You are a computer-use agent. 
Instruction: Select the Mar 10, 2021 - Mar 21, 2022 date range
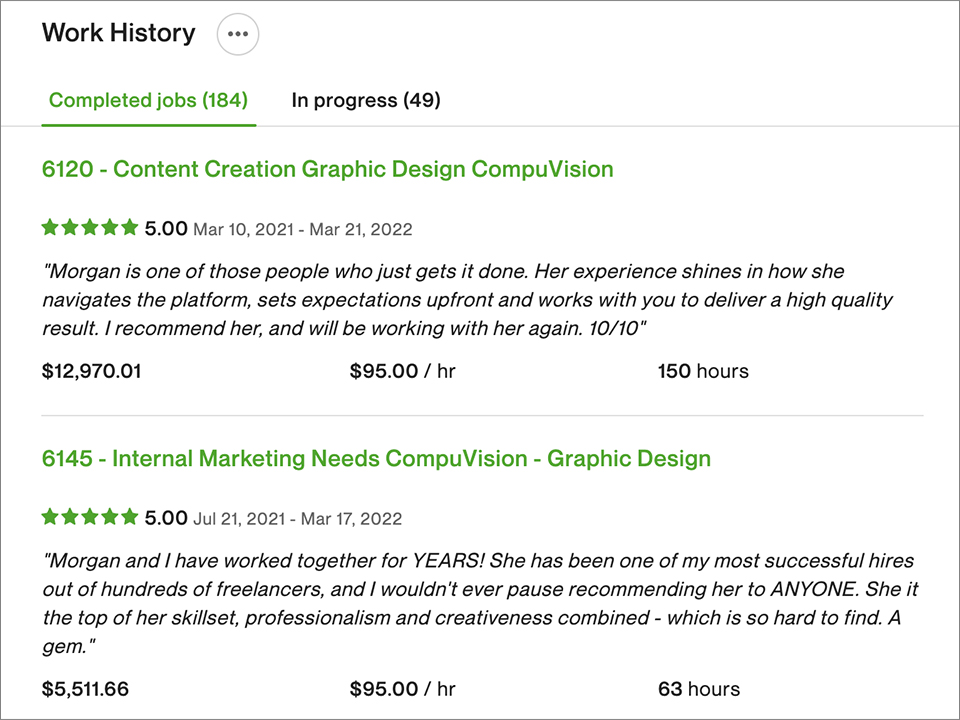pyautogui.click(x=302, y=230)
